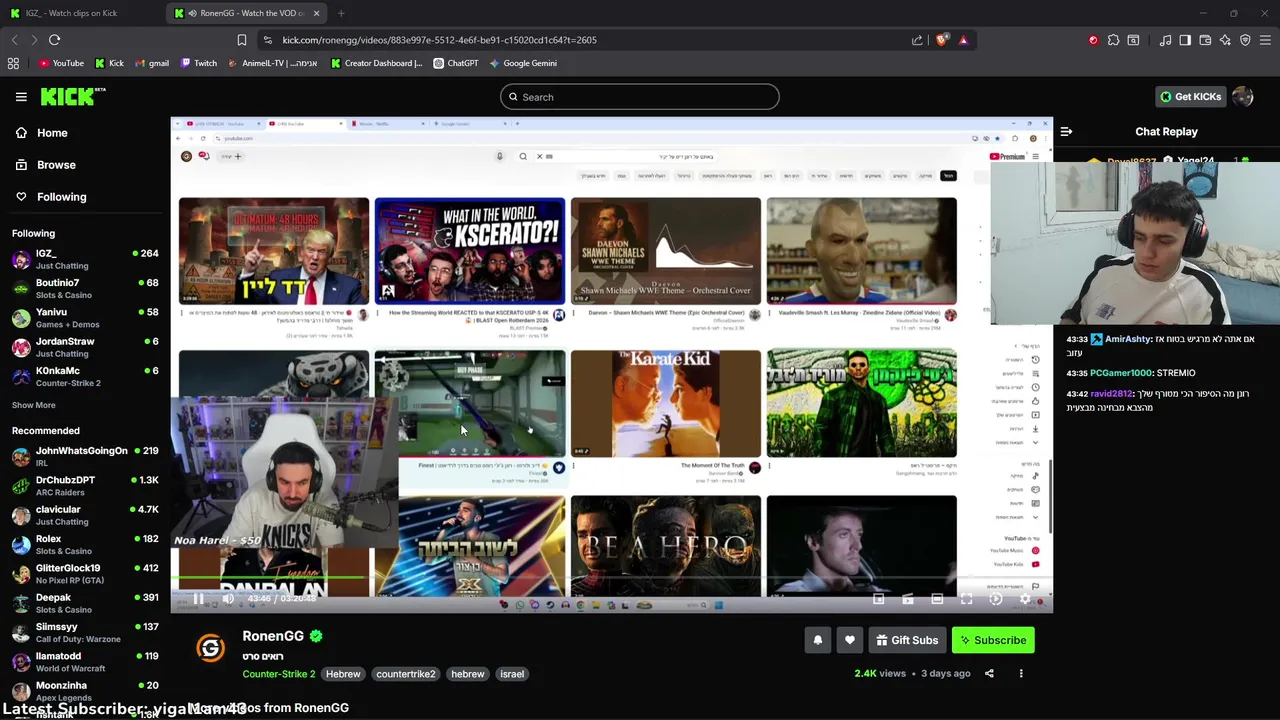Mute the video volume speaker icon

click(x=228, y=599)
